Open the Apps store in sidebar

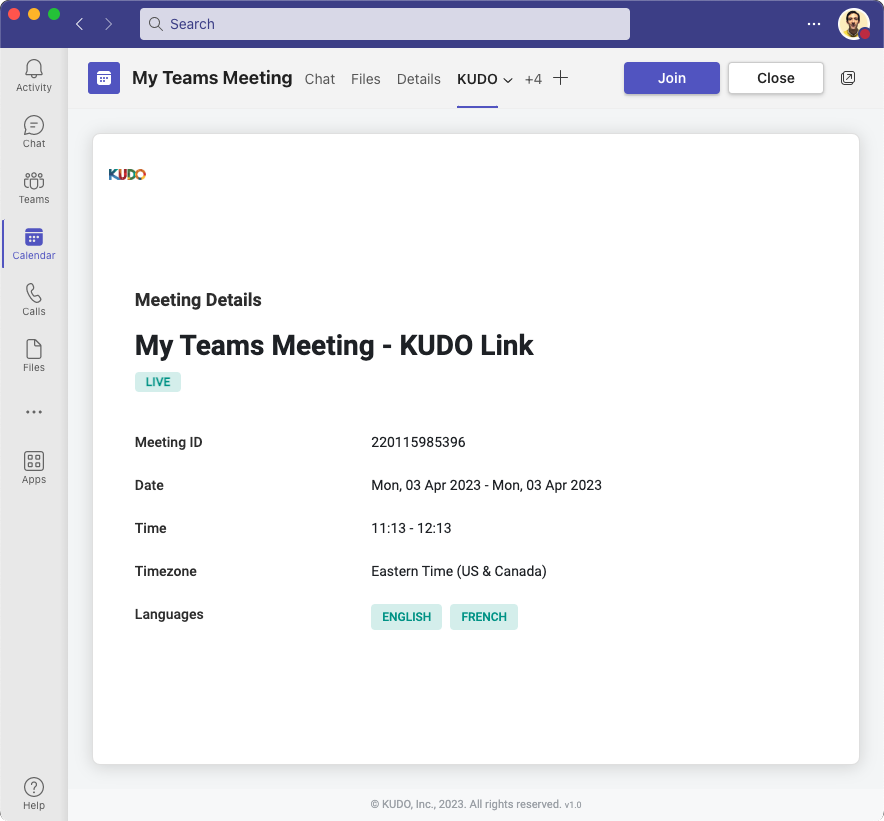coord(34,467)
